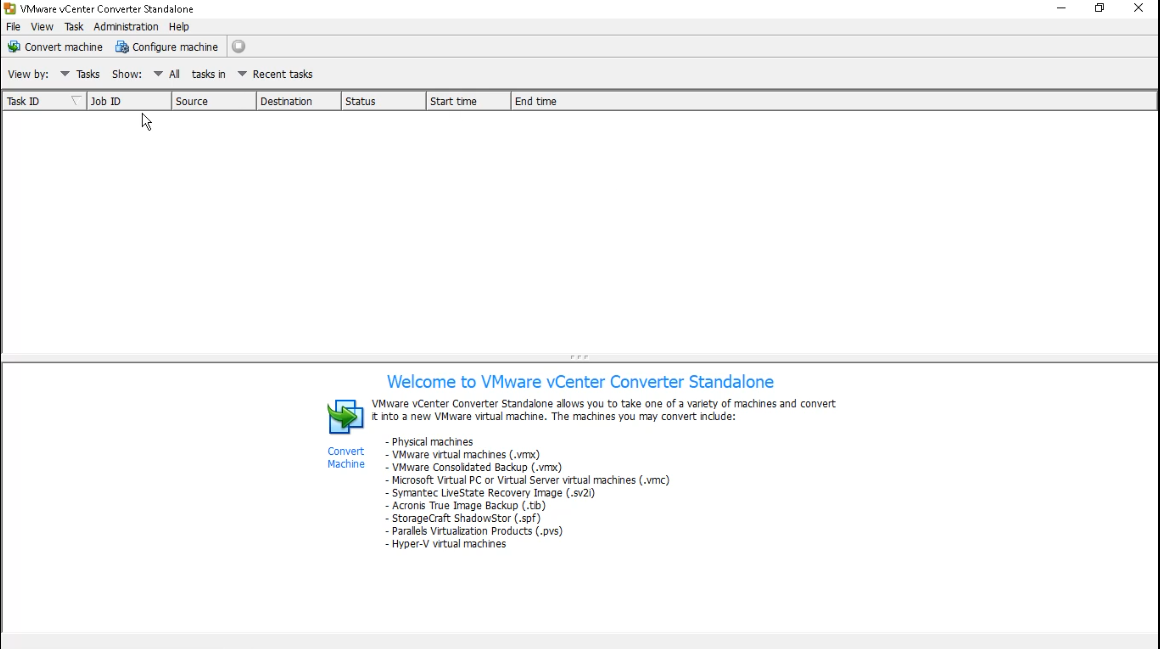Expand the View by Tasks dropdown
This screenshot has height=649, width=1160.
80,74
